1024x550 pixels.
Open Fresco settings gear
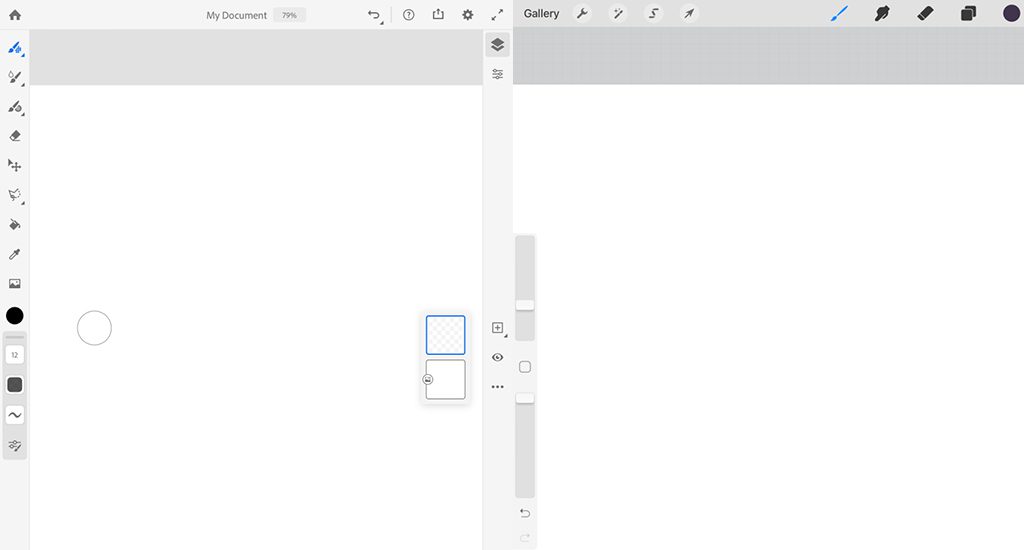468,14
